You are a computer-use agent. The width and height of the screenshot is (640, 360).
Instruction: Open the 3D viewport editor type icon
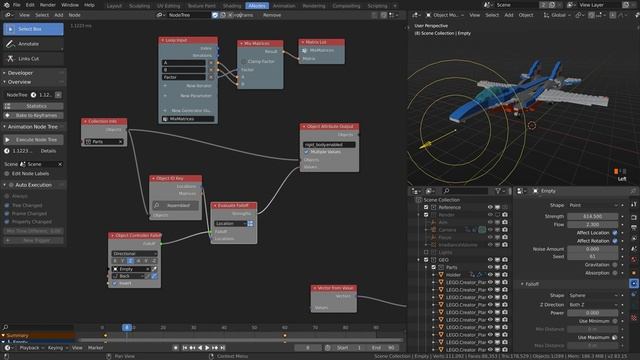click(416, 15)
